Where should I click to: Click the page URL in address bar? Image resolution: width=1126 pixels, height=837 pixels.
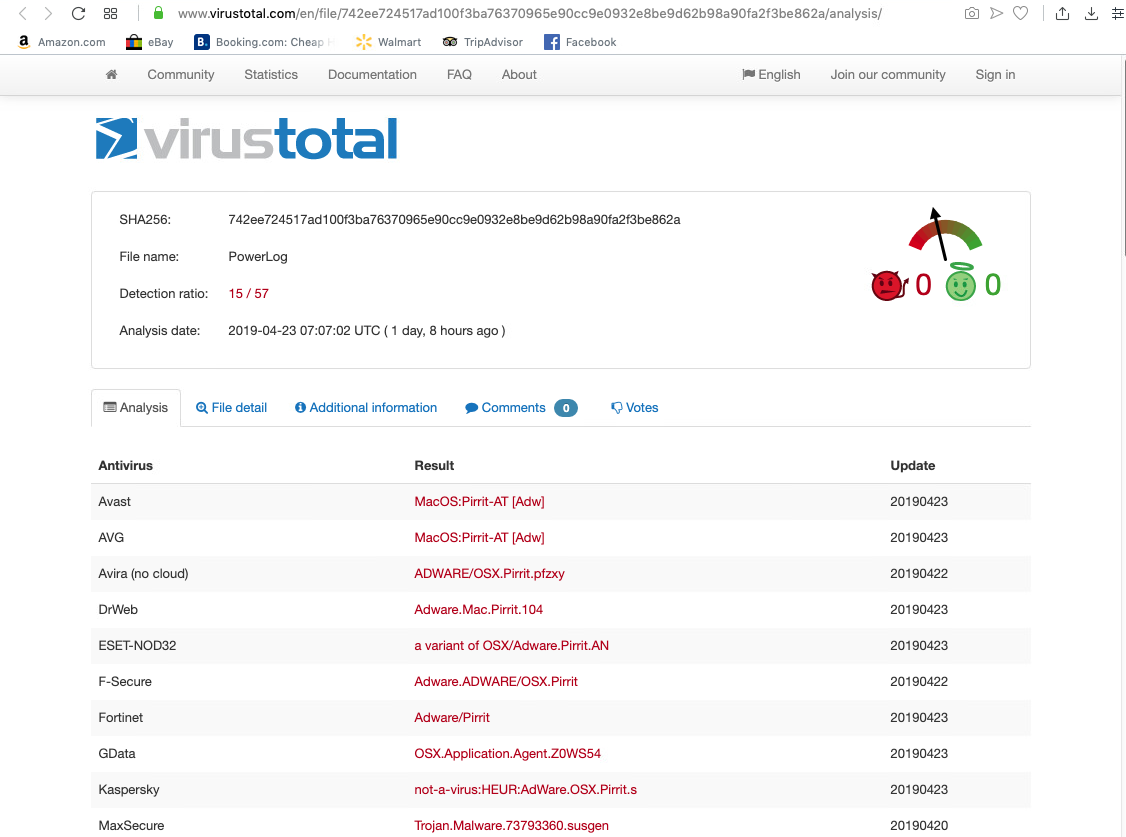tap(530, 14)
